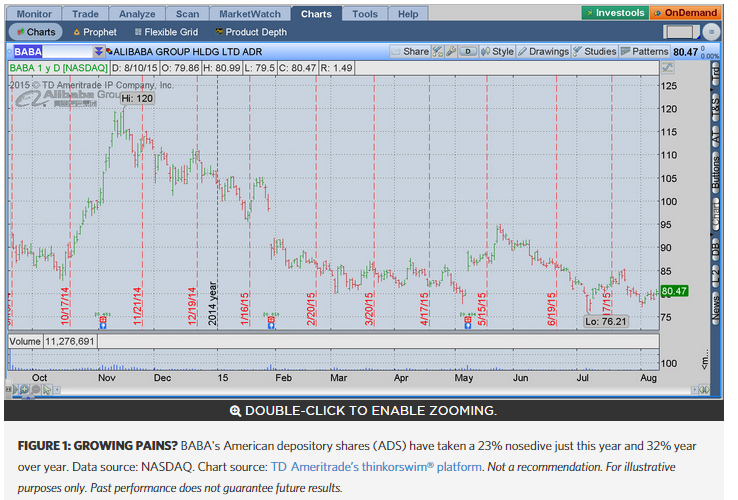Click the BABA symbol input field

point(53,51)
